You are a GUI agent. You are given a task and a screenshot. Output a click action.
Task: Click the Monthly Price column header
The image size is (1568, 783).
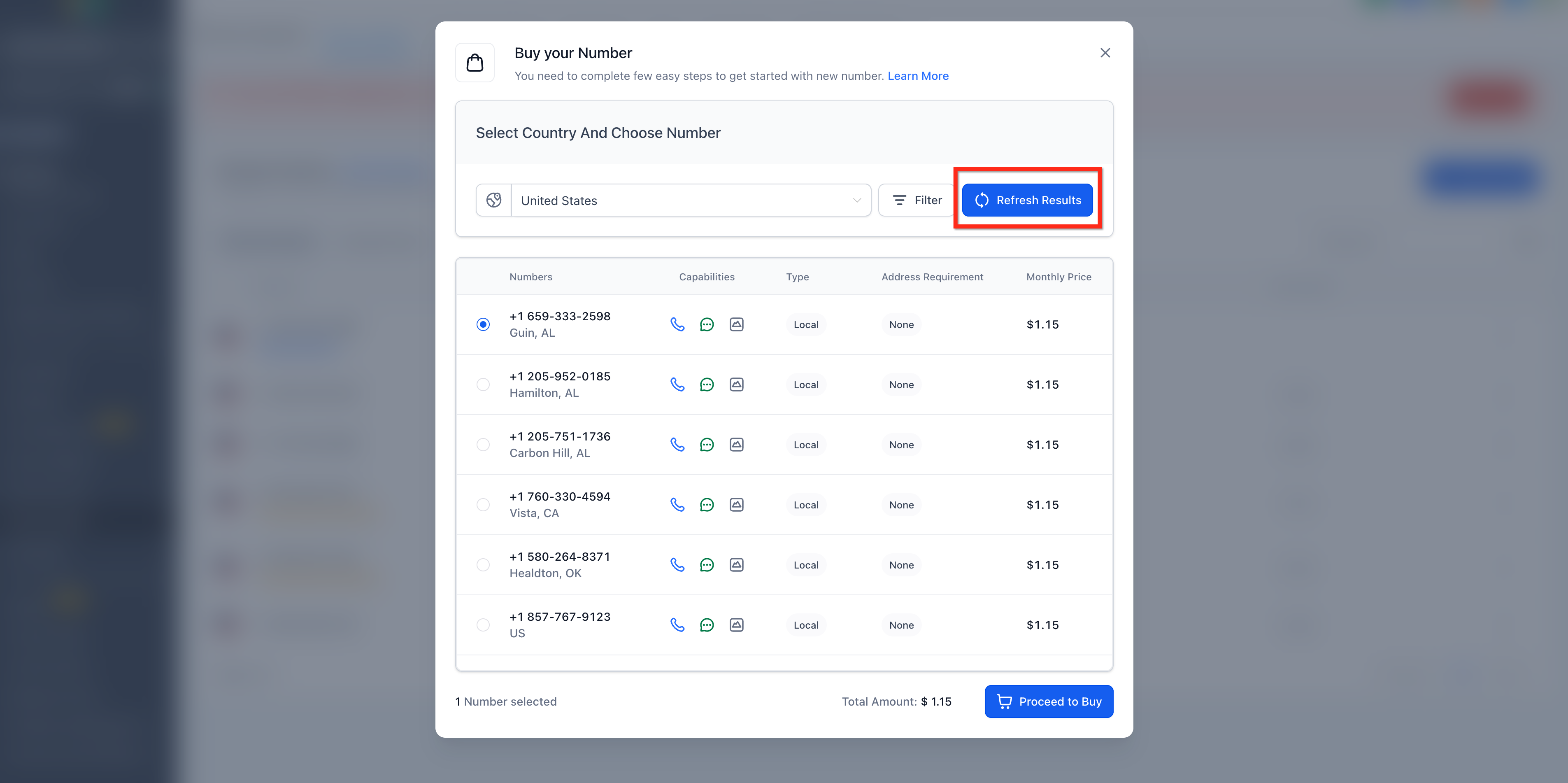pyautogui.click(x=1058, y=277)
